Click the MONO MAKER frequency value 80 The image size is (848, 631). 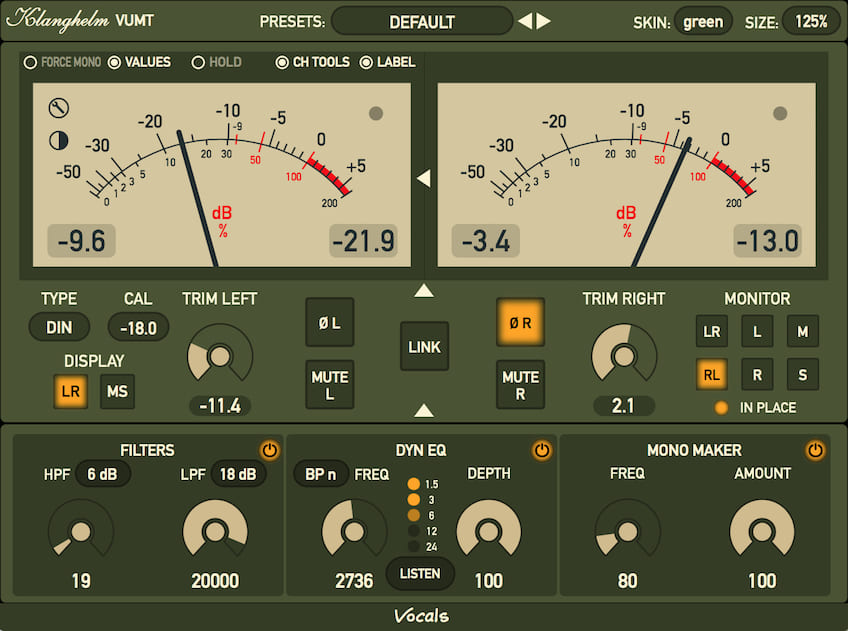(627, 581)
